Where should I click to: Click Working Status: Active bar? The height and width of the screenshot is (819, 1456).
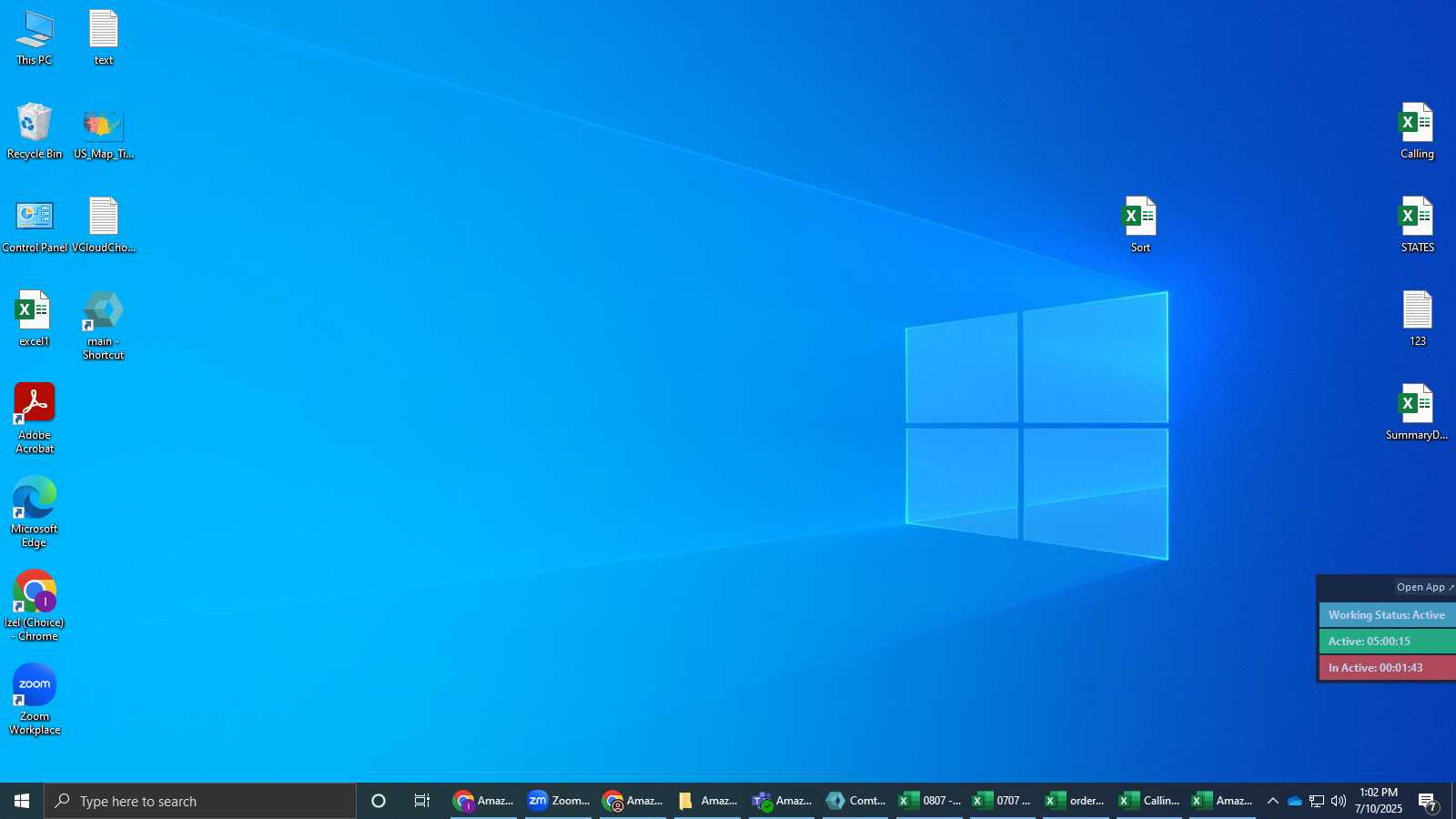pos(1387,615)
